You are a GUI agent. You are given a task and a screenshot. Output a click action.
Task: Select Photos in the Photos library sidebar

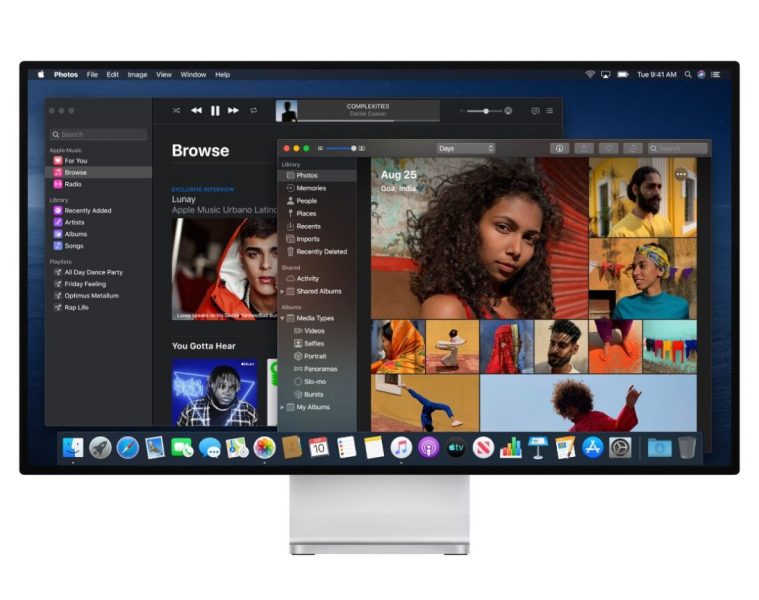pyautogui.click(x=318, y=175)
